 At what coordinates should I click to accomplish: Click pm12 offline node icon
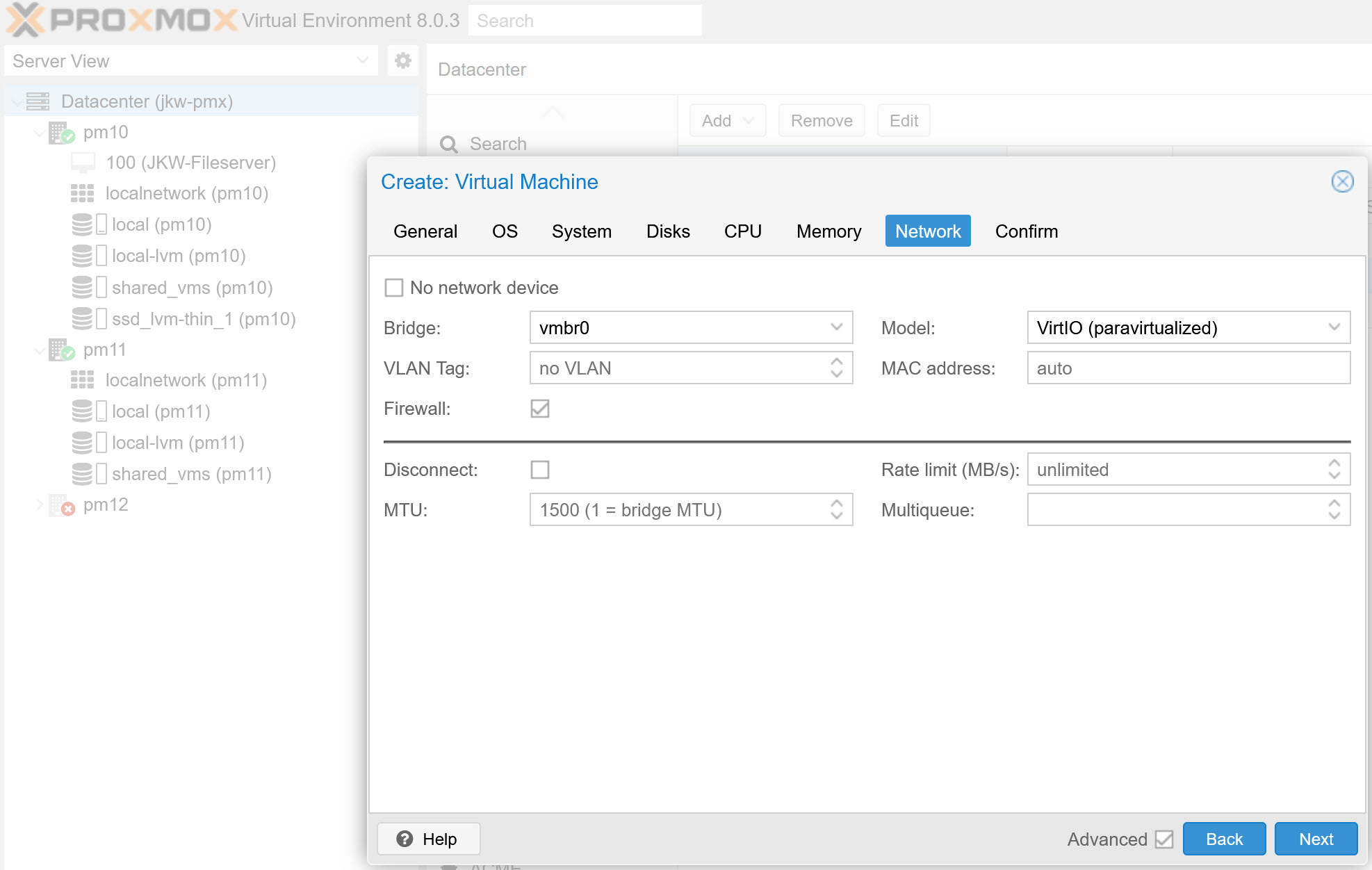click(60, 505)
